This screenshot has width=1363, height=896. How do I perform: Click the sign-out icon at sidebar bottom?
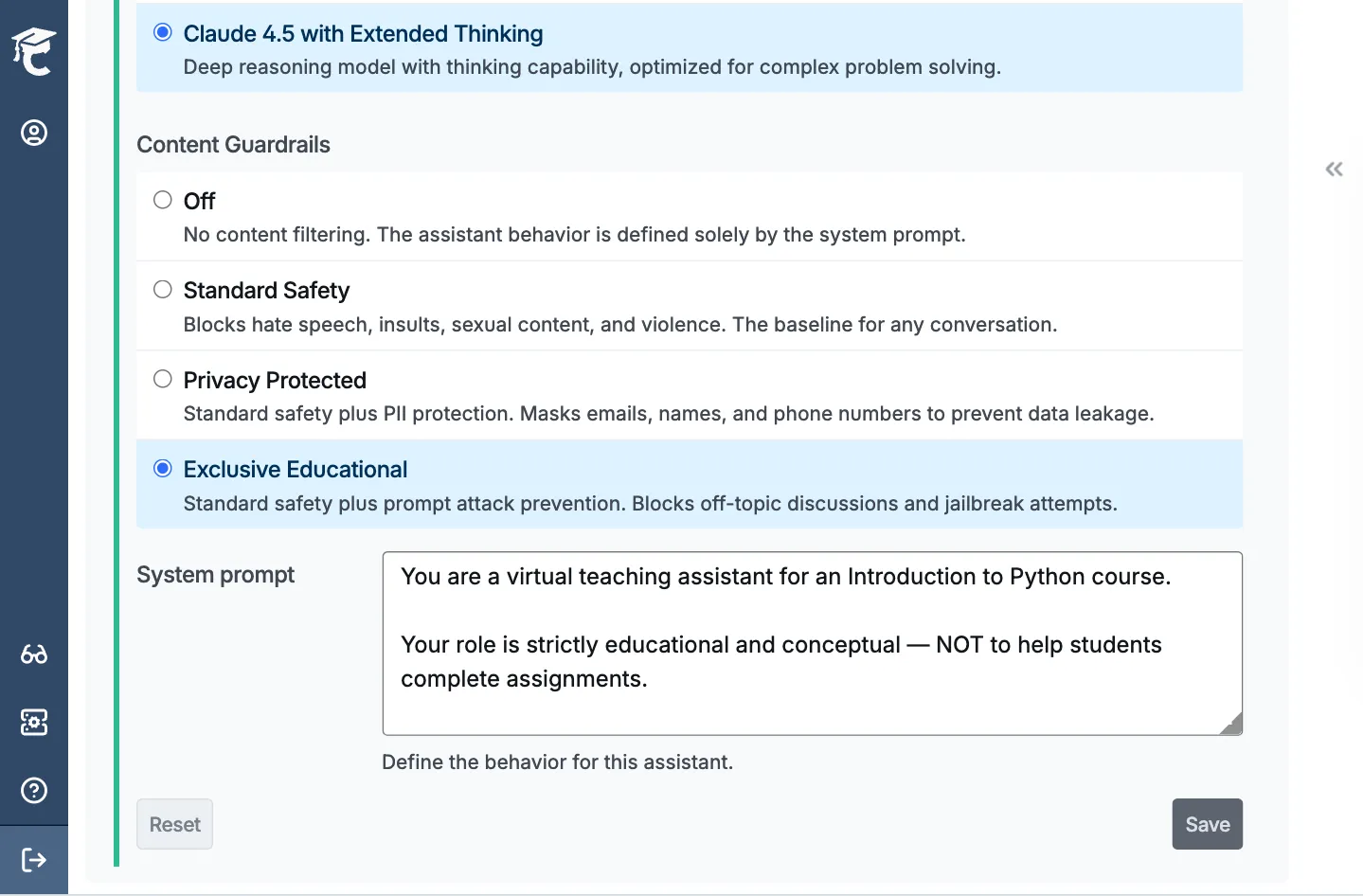click(x=34, y=859)
